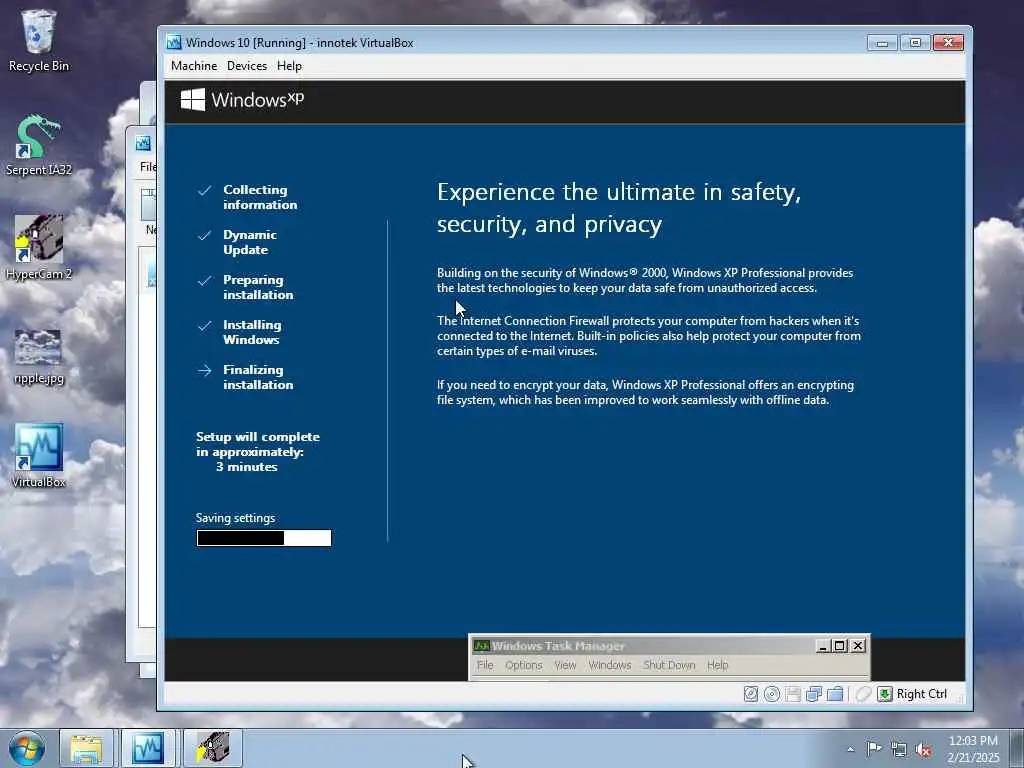This screenshot has width=1024, height=768.
Task: Click the HyperCam taskbar button
Action: 213,748
